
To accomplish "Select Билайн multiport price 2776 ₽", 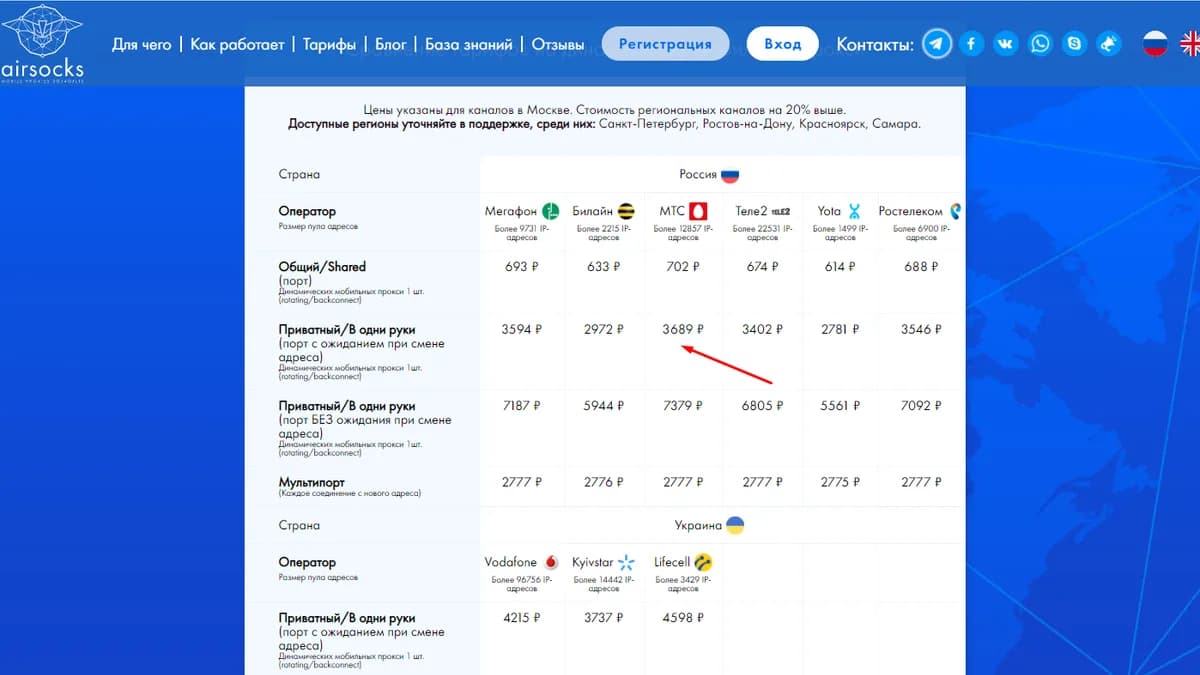I will coord(604,482).
